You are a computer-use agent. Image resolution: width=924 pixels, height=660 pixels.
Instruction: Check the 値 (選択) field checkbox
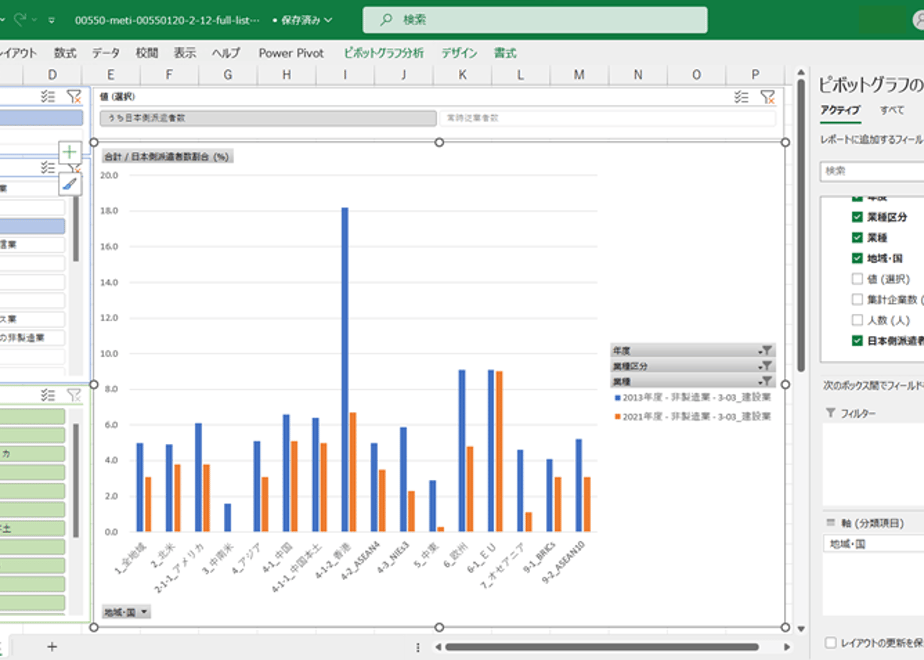[857, 279]
